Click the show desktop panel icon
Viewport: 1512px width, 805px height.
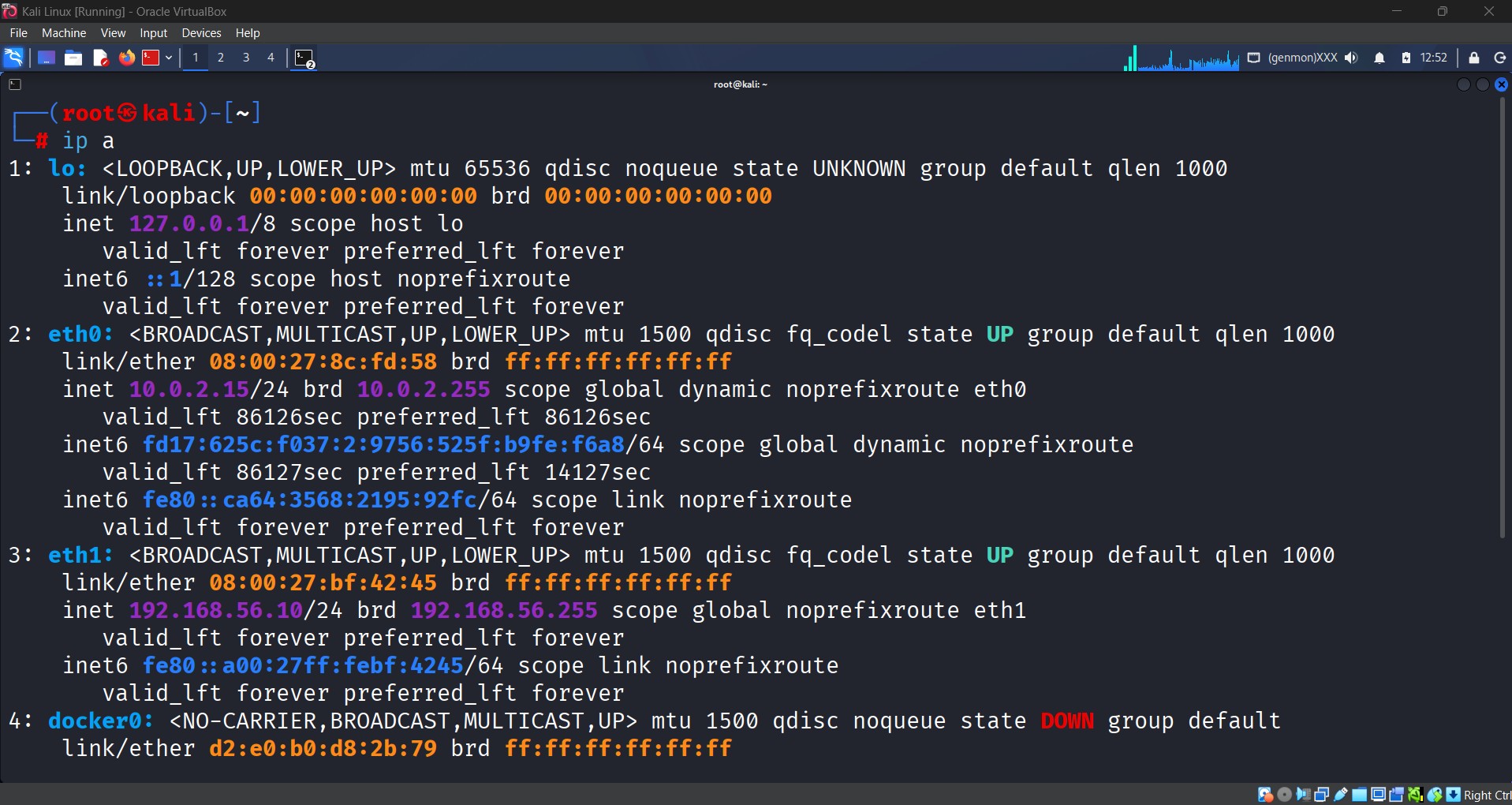point(47,58)
